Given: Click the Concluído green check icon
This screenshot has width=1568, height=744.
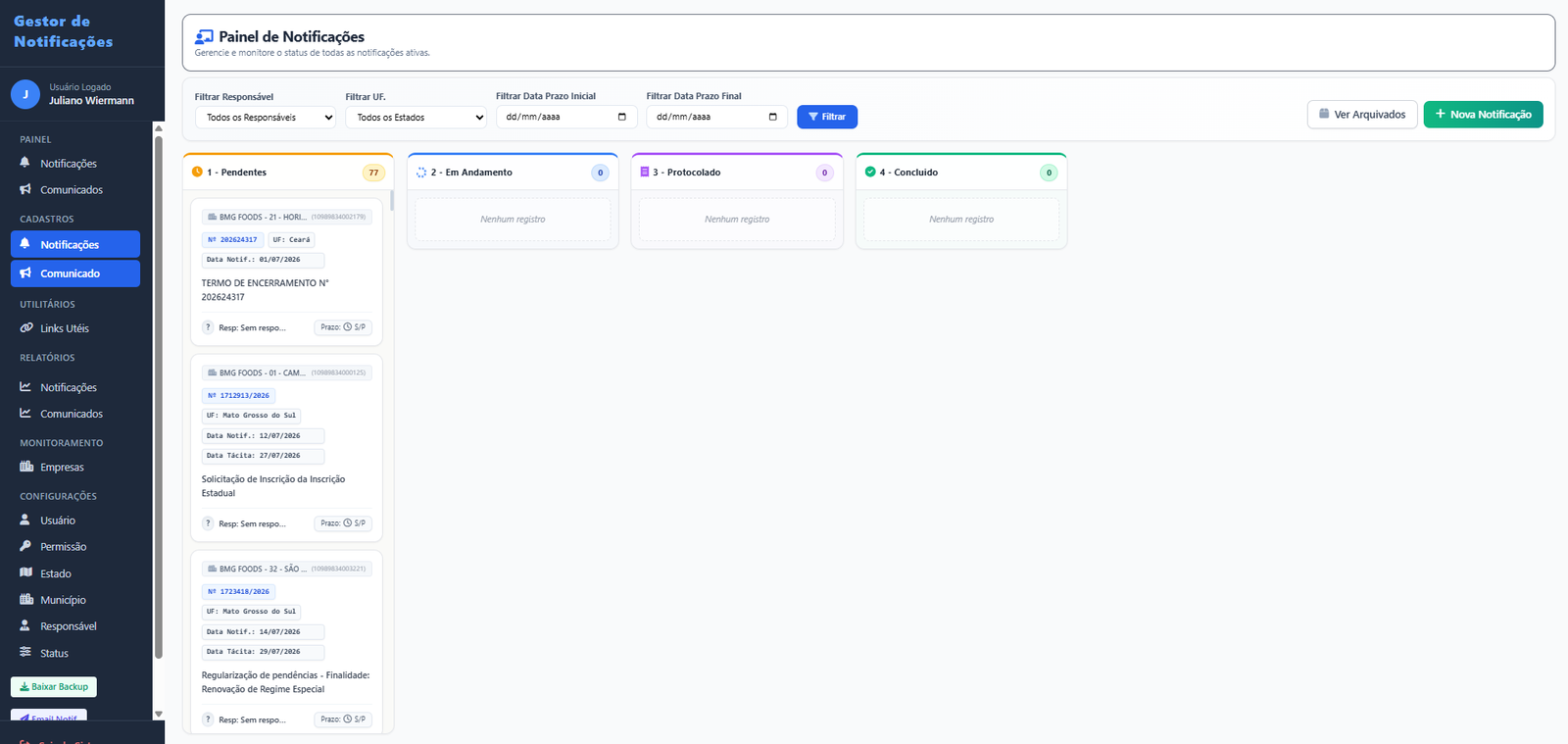Looking at the screenshot, I should click(870, 172).
